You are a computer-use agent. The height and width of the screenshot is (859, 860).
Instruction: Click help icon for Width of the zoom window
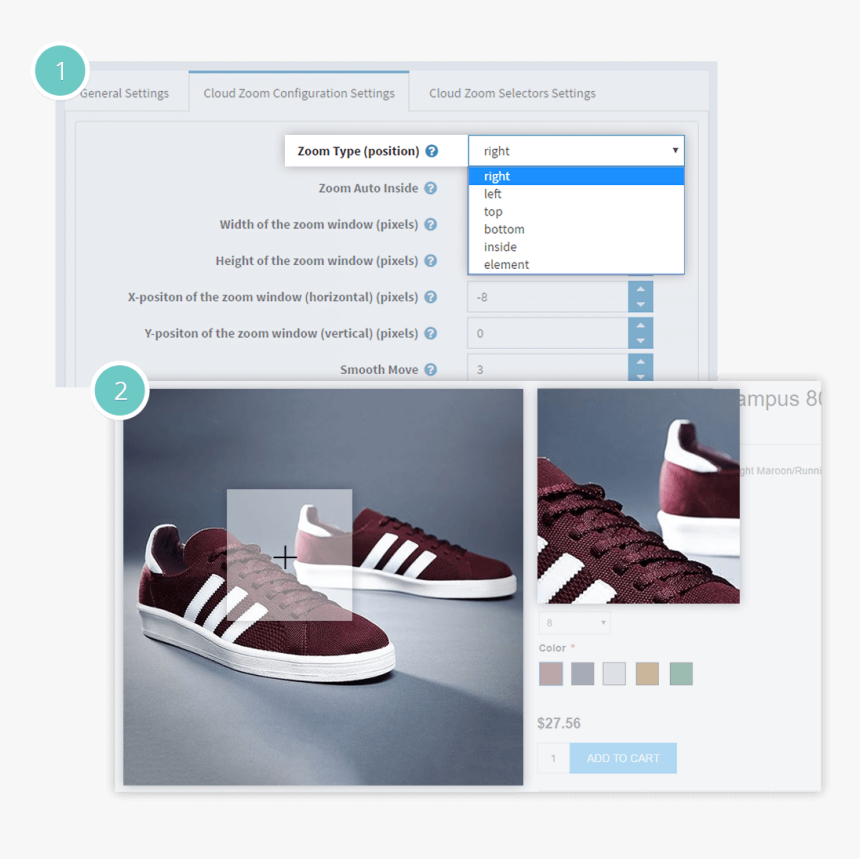pyautogui.click(x=430, y=225)
